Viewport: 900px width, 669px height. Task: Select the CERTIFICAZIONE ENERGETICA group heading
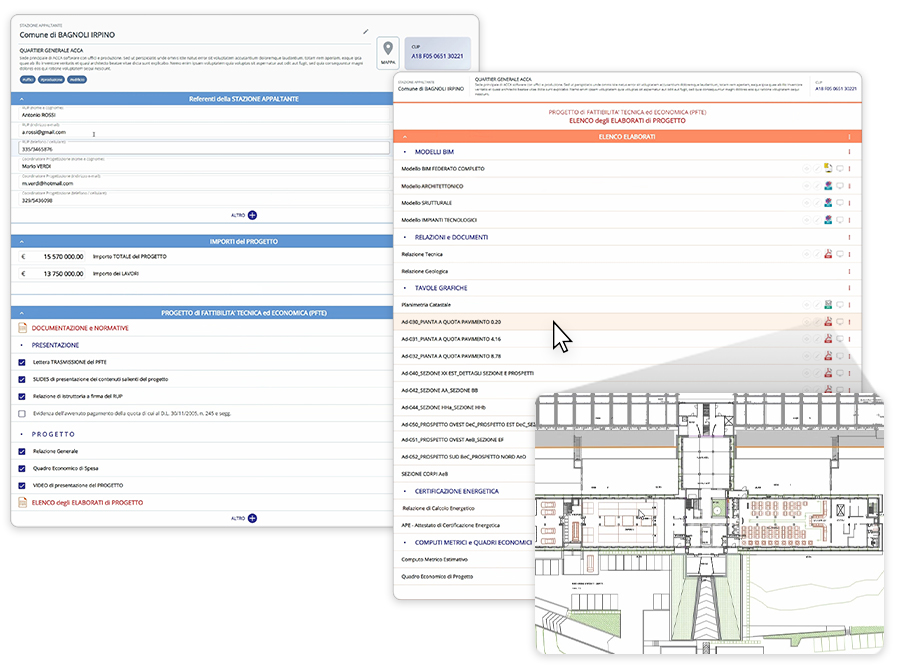(x=457, y=491)
